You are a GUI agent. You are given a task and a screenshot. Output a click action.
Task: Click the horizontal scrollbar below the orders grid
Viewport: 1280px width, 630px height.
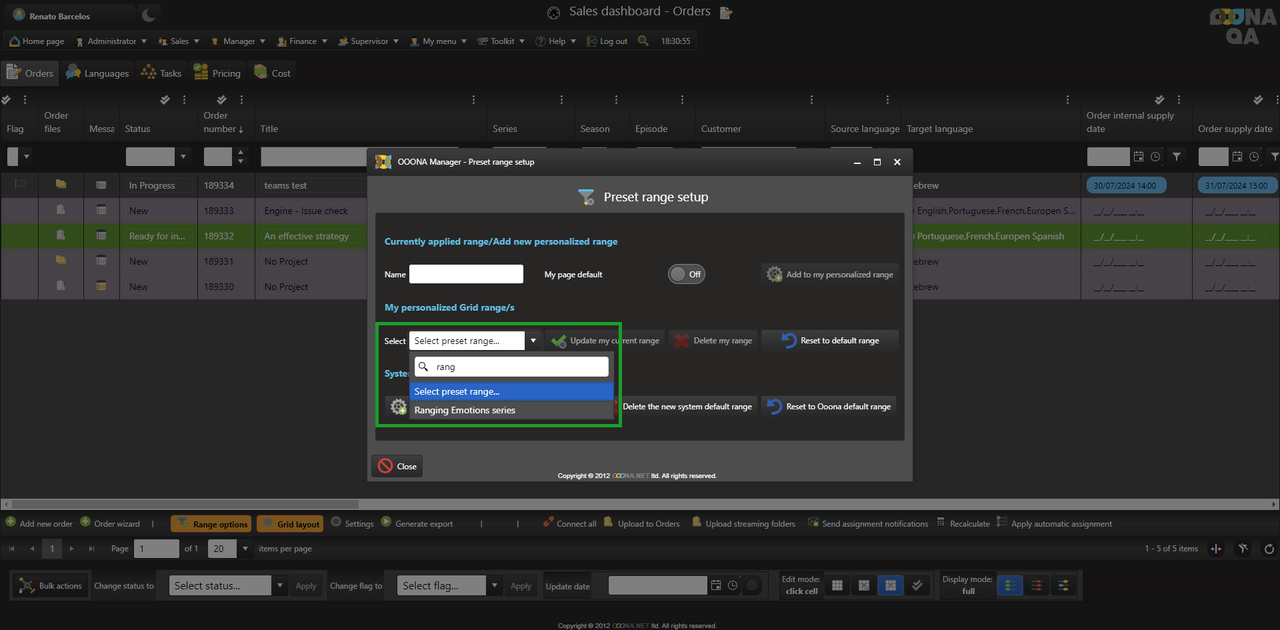(640, 504)
